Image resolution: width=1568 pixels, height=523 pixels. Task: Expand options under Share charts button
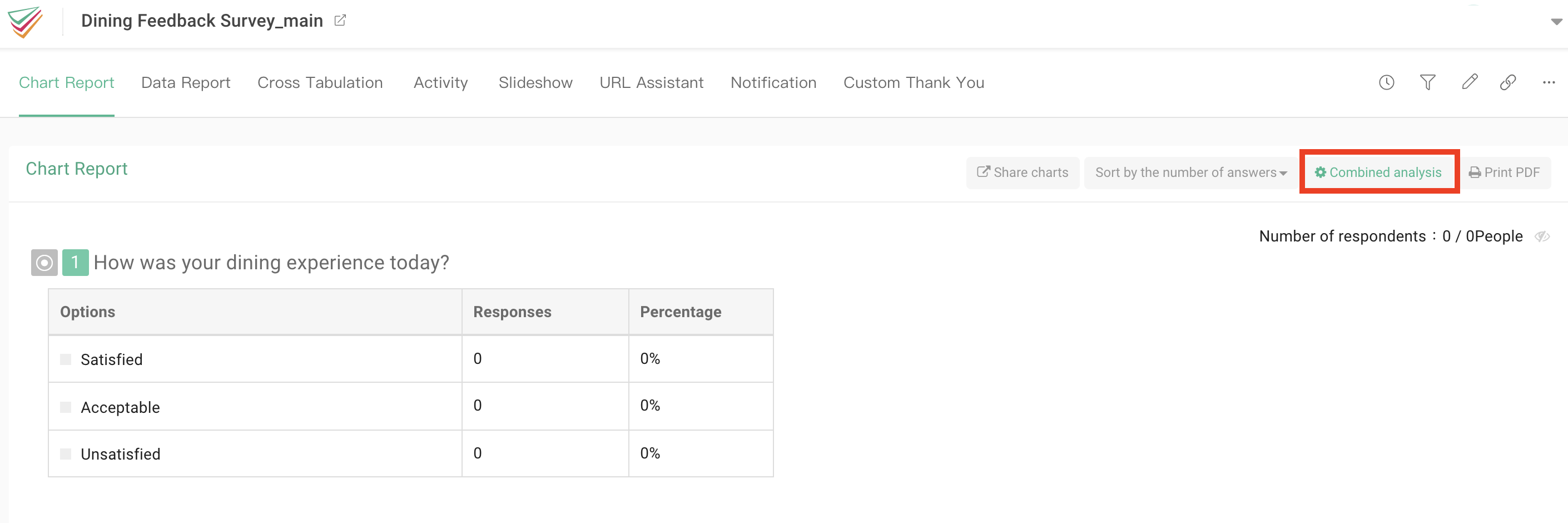pos(1023,172)
